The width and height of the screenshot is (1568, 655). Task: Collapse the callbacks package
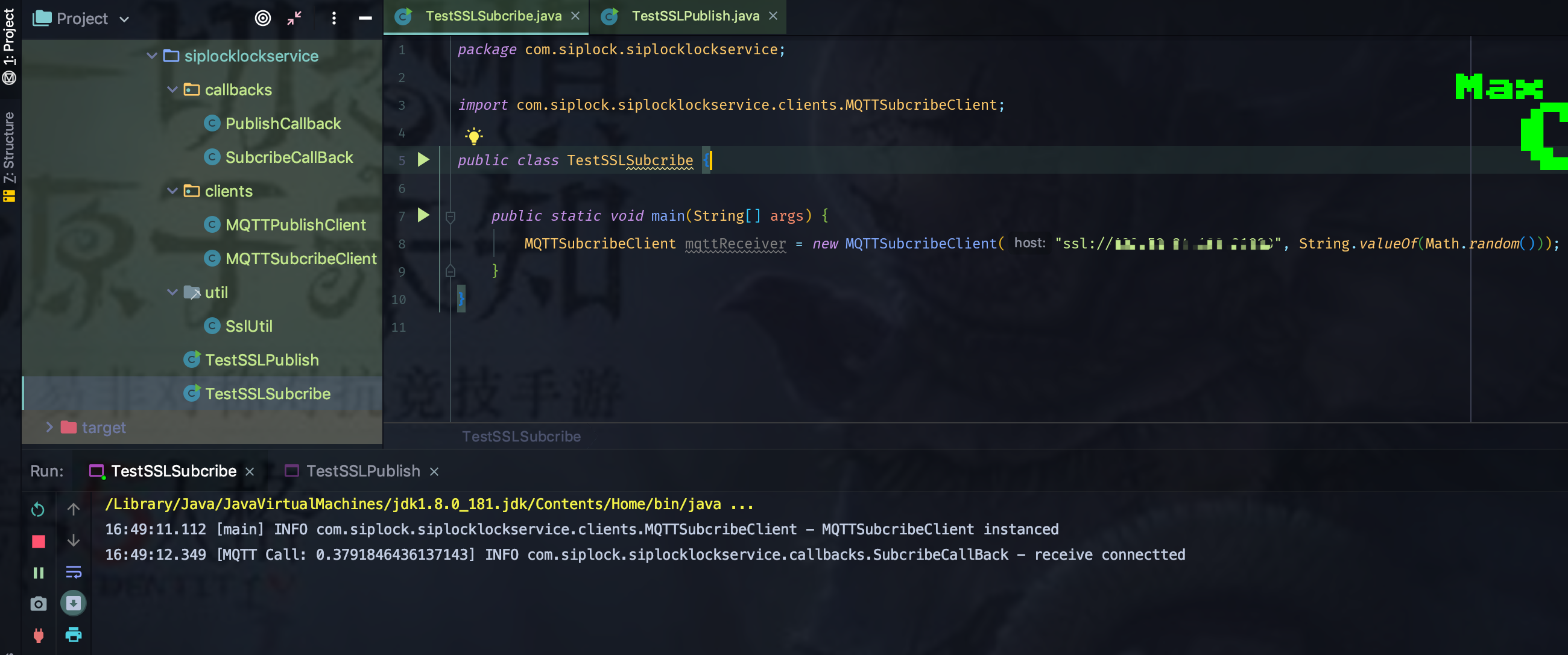pyautogui.click(x=172, y=89)
